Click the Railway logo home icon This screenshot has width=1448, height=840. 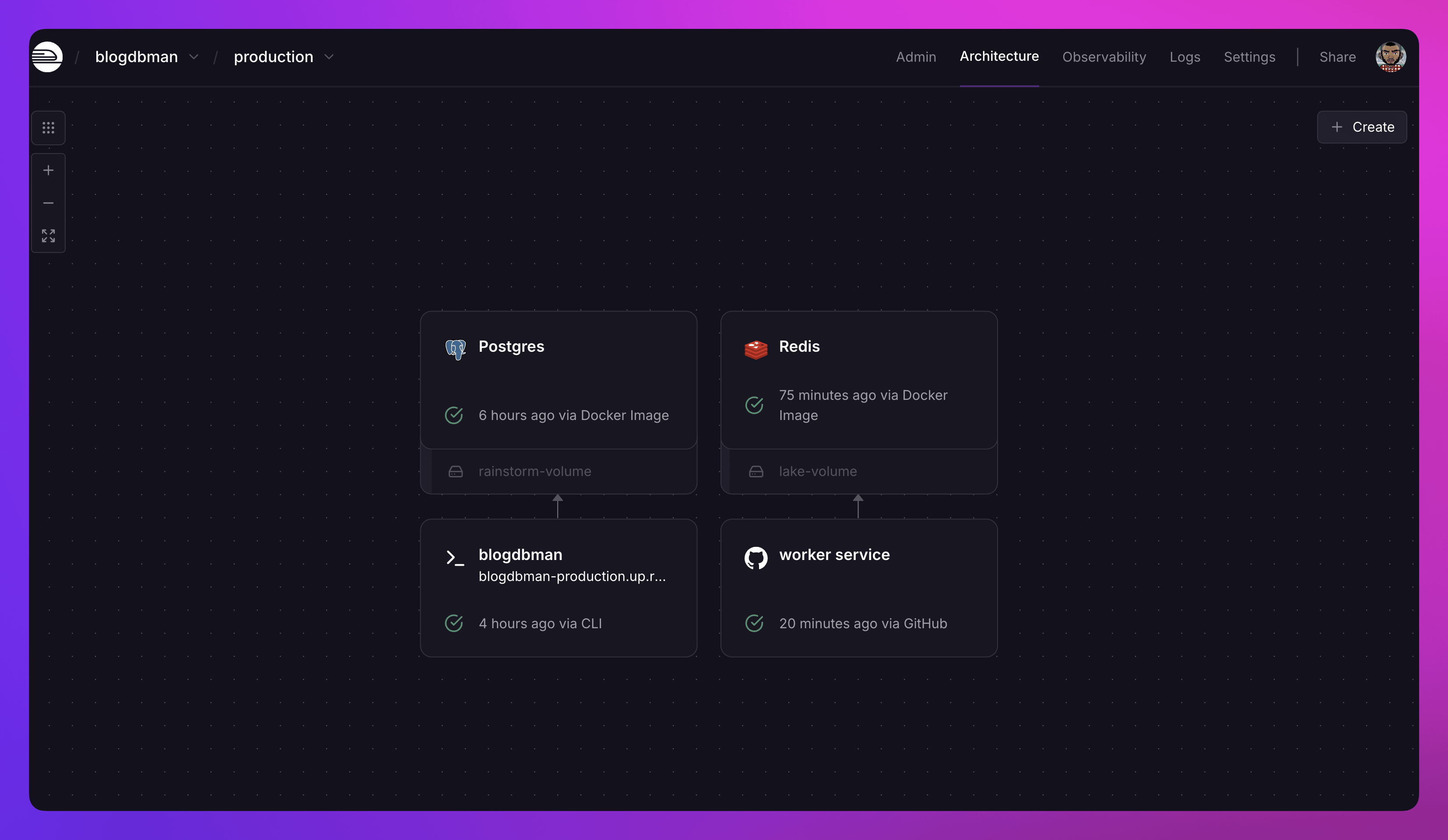click(x=47, y=57)
